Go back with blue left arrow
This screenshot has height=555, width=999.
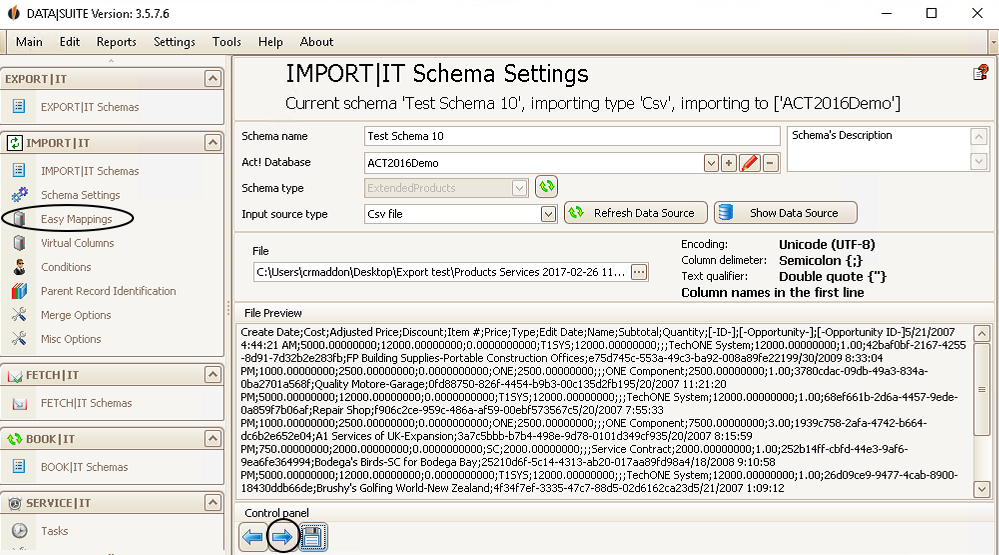pos(253,537)
